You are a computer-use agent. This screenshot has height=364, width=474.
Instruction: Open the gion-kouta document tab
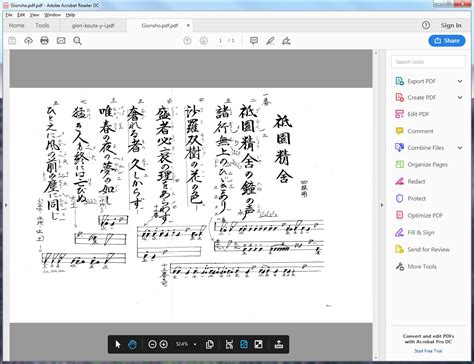(93, 25)
